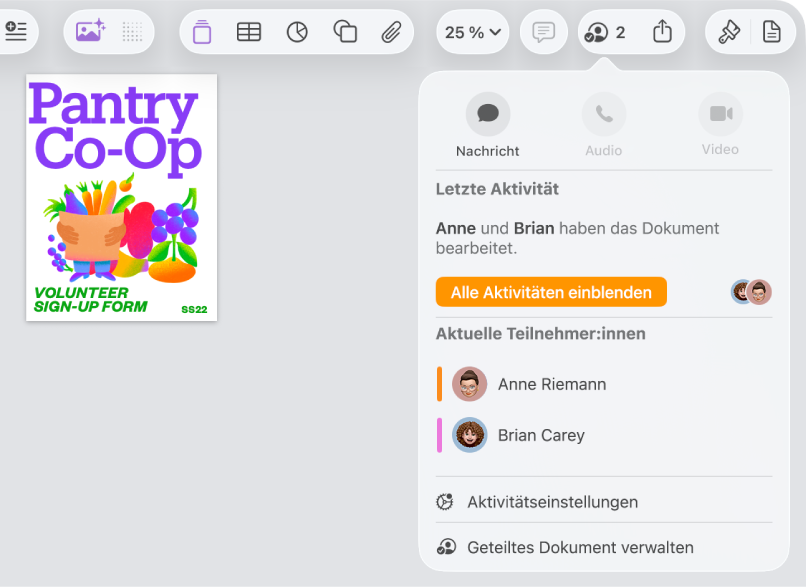This screenshot has height=588, width=806.
Task: Open the shapes insert tool
Action: 345,31
